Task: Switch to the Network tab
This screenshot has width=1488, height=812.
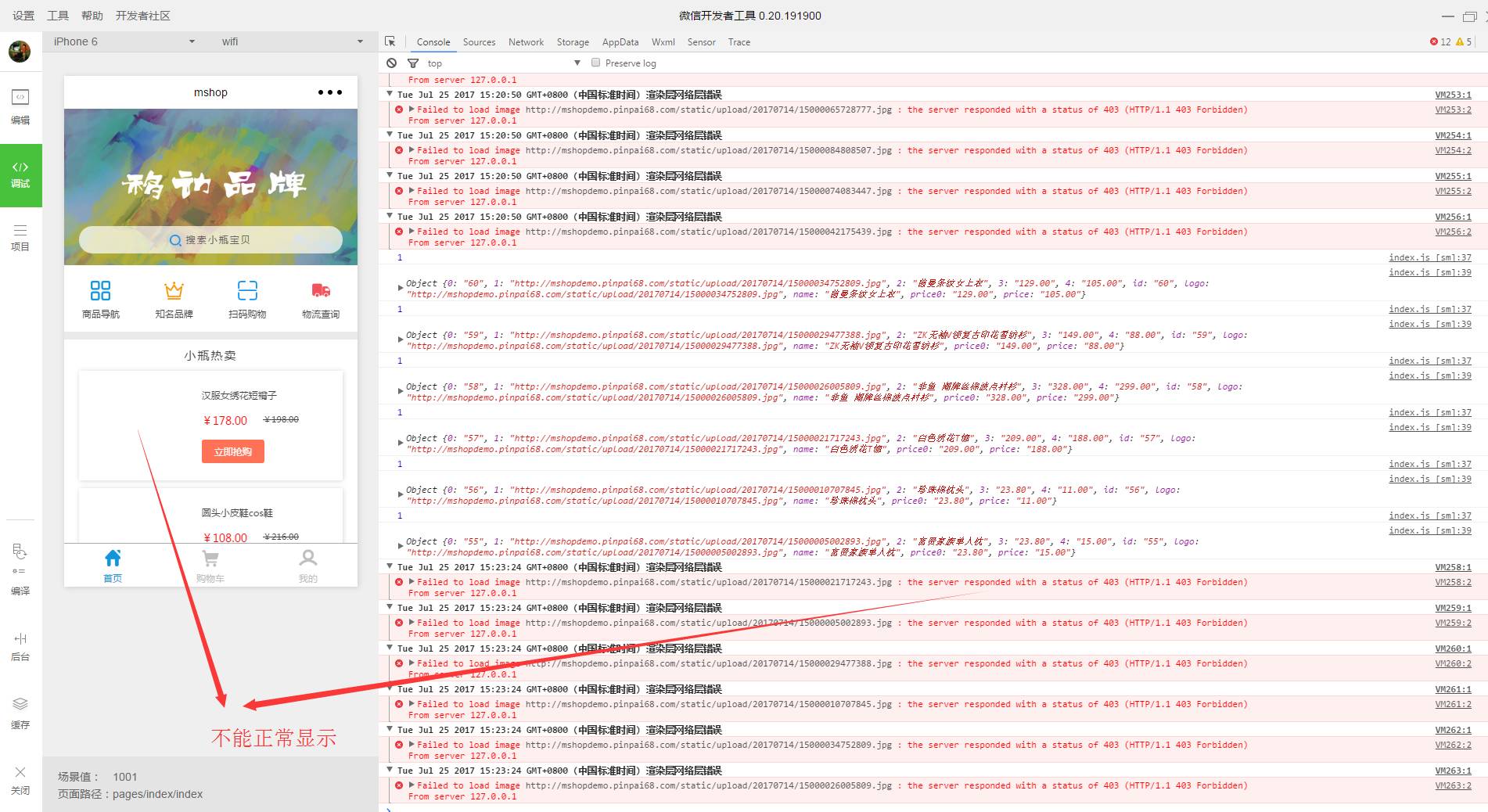Action: coord(526,42)
